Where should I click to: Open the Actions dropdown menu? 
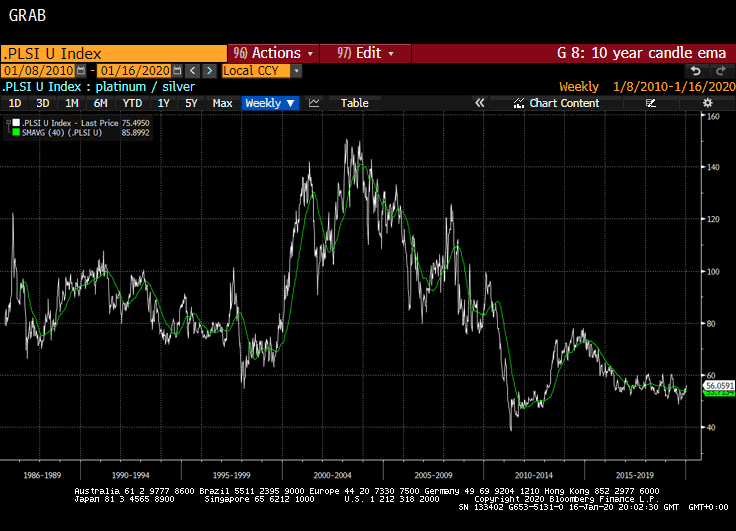click(x=273, y=54)
